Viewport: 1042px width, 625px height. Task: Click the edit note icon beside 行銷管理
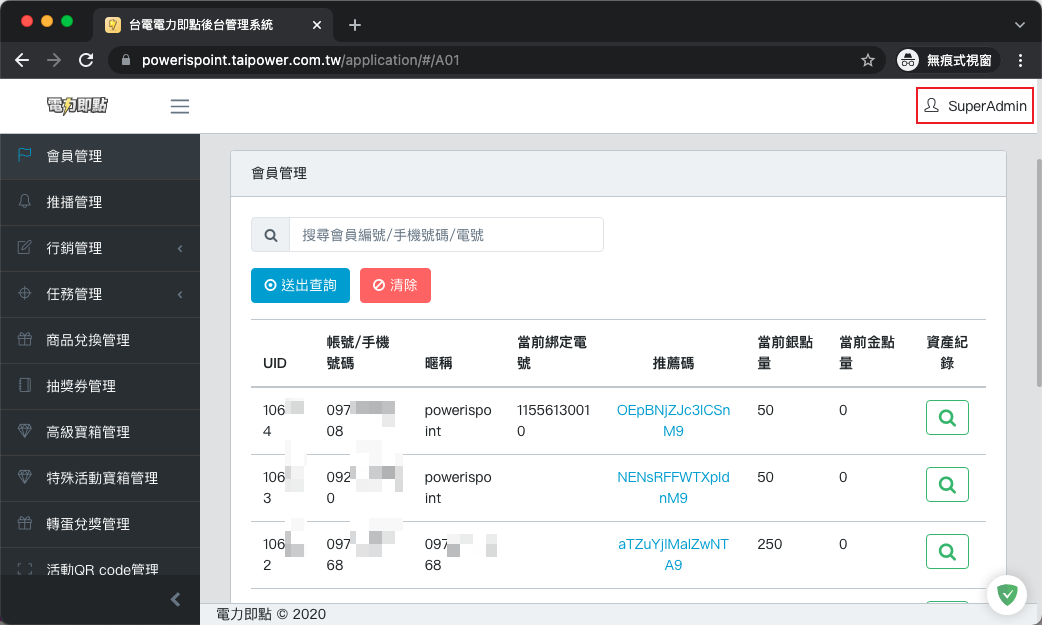25,247
